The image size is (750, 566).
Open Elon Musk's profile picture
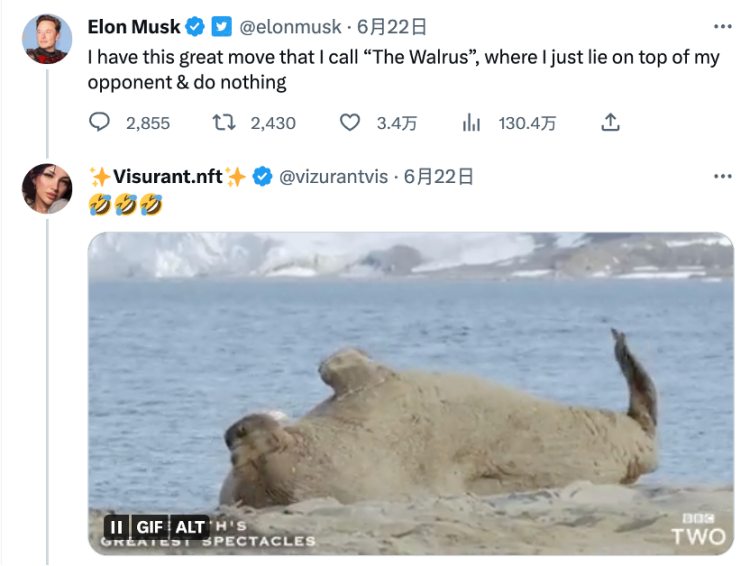pyautogui.click(x=46, y=39)
